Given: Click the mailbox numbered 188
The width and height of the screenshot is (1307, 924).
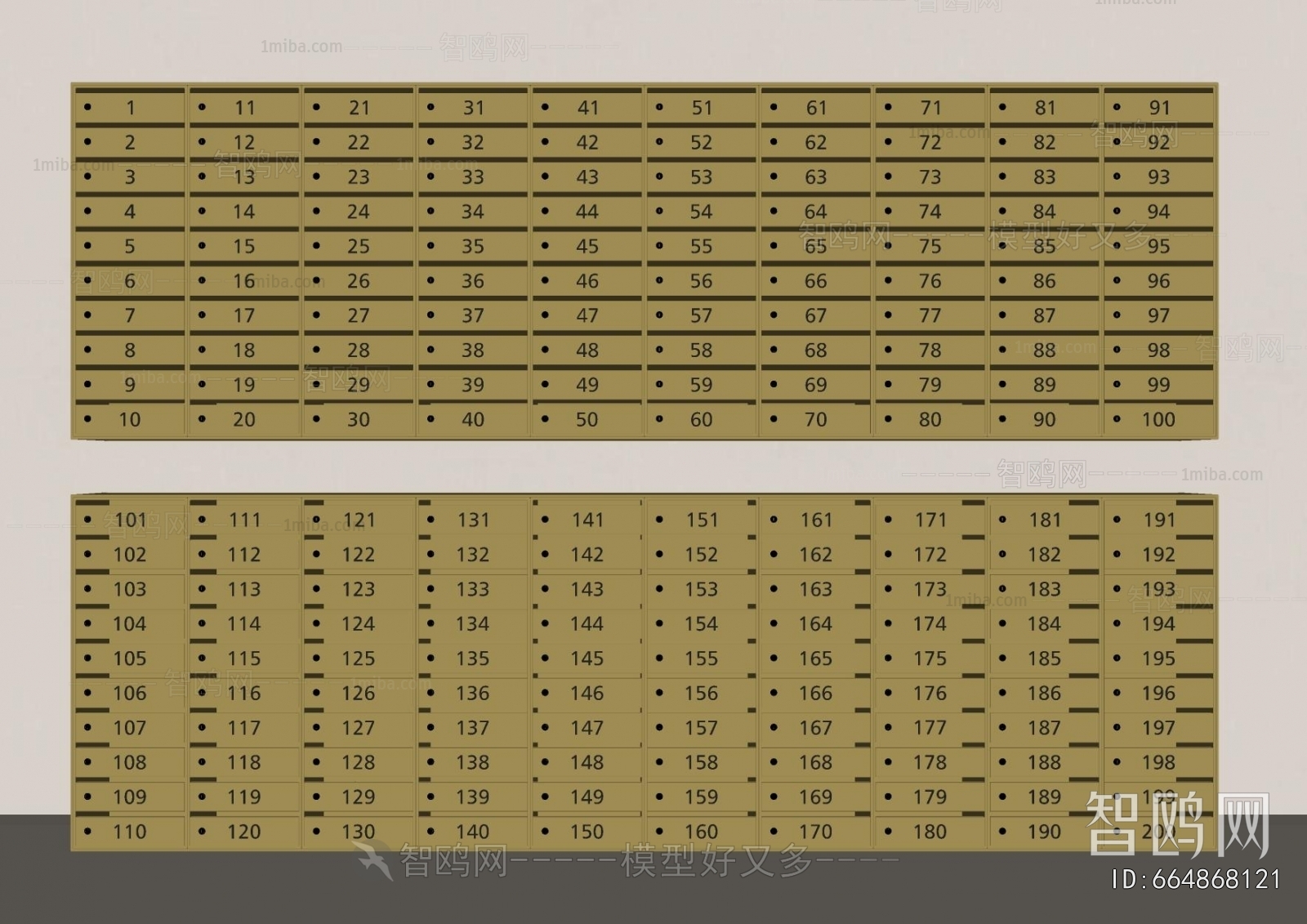Looking at the screenshot, I should (x=1044, y=762).
